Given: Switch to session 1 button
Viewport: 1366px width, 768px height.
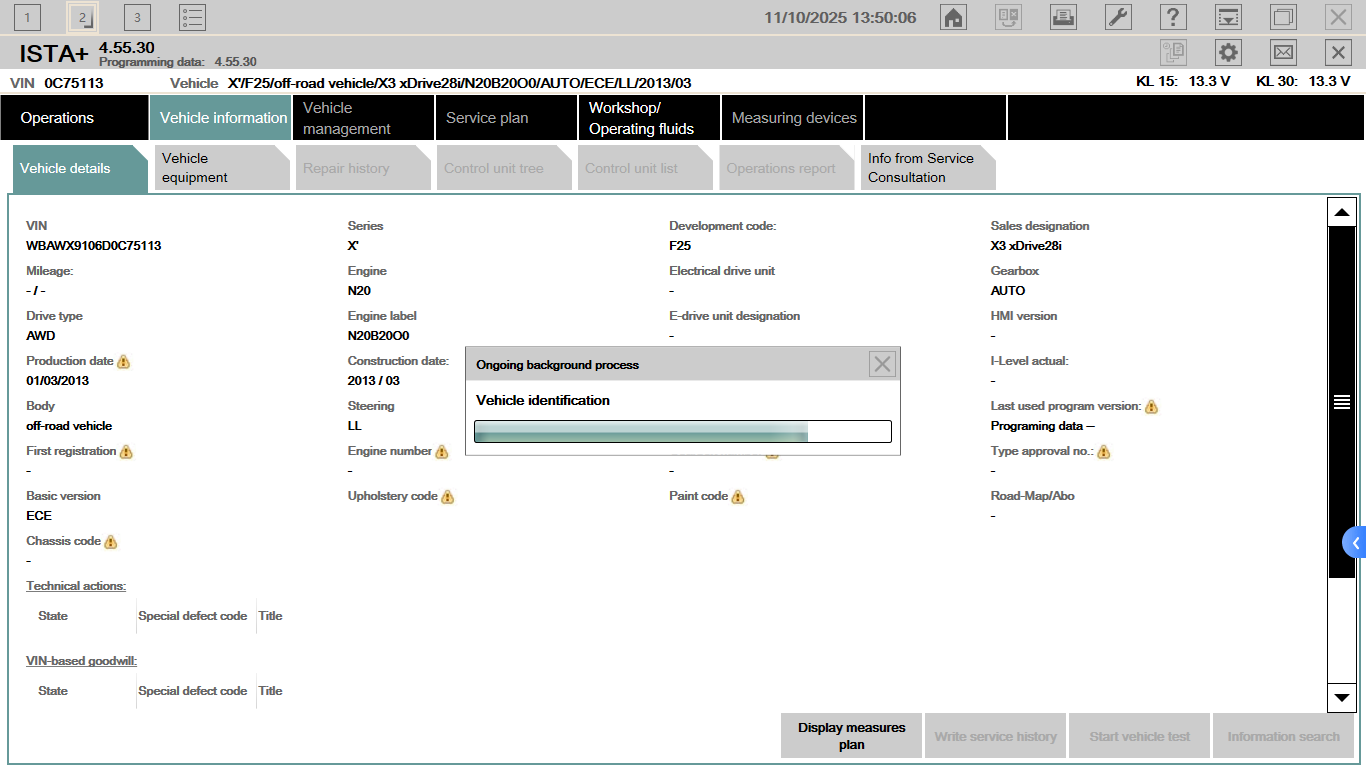Looking at the screenshot, I should (27, 17).
